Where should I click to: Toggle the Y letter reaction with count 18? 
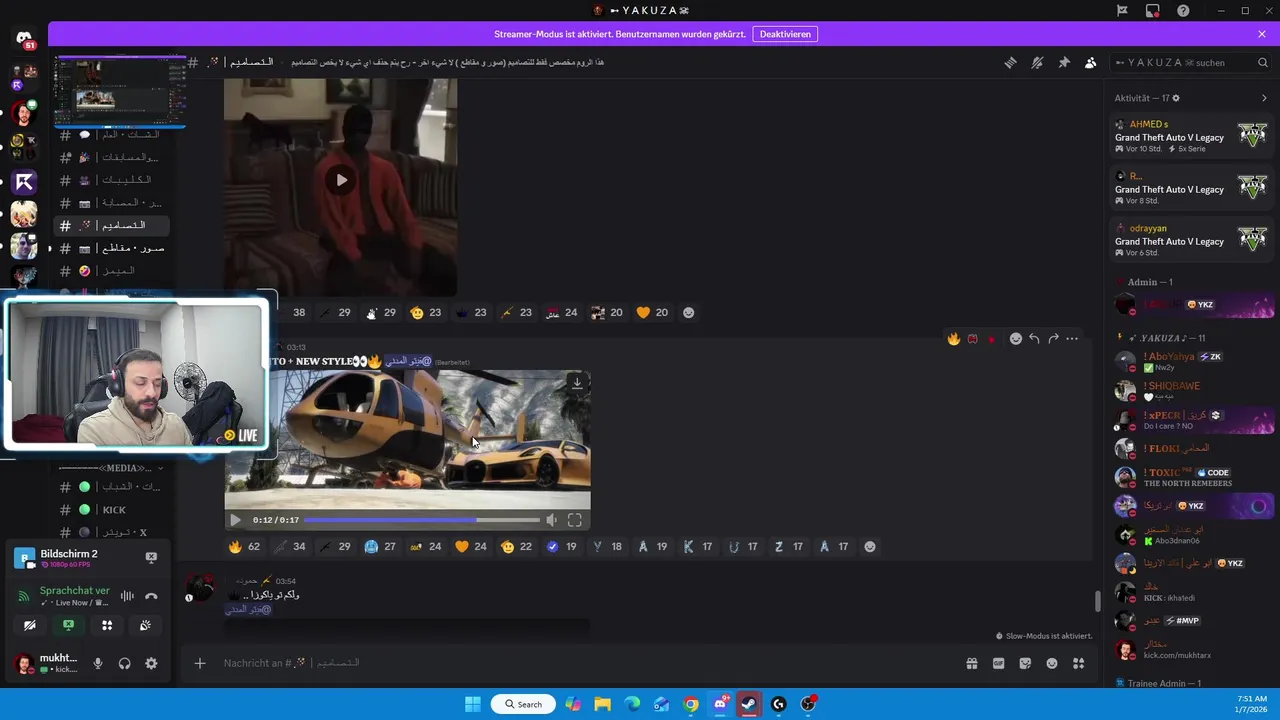[606, 547]
